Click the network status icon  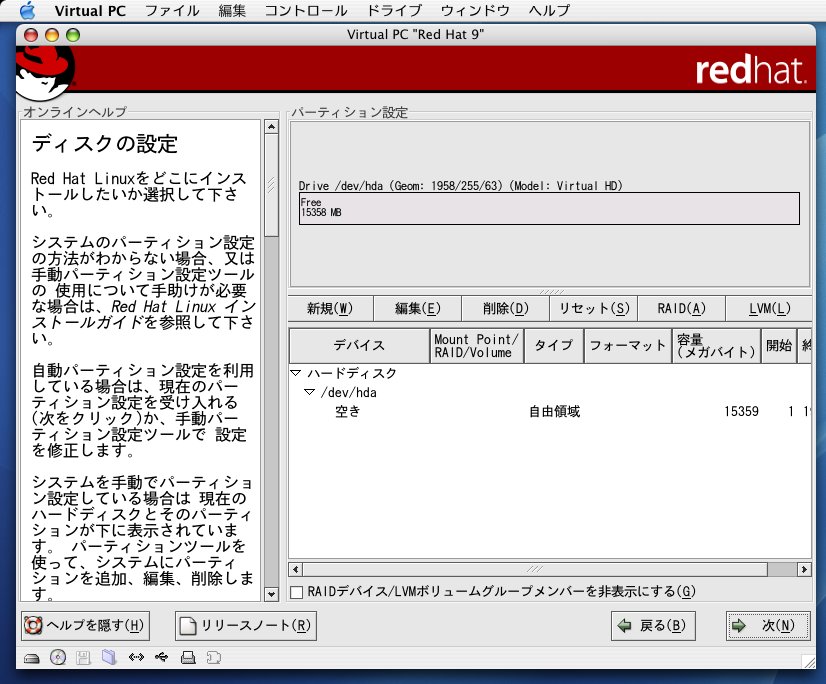click(x=136, y=657)
